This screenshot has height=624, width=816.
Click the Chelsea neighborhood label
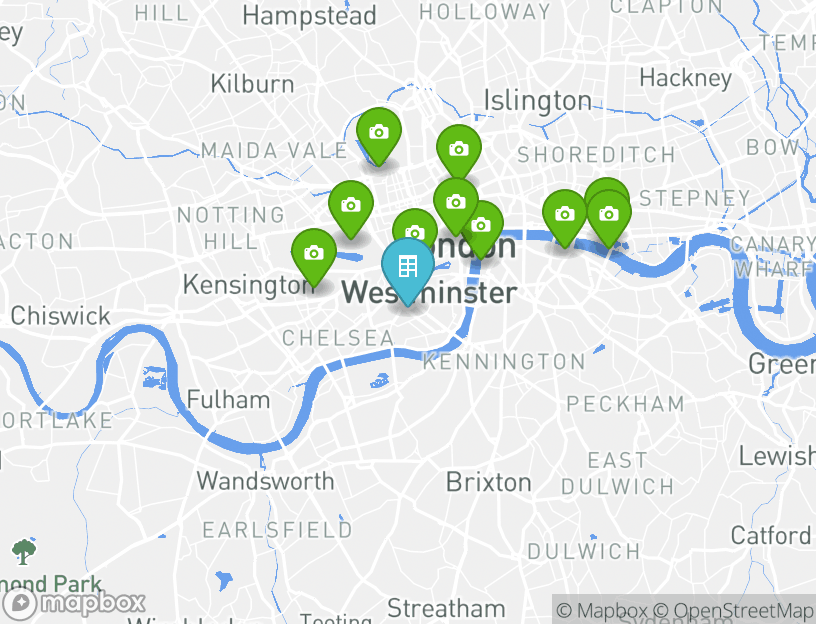point(338,338)
